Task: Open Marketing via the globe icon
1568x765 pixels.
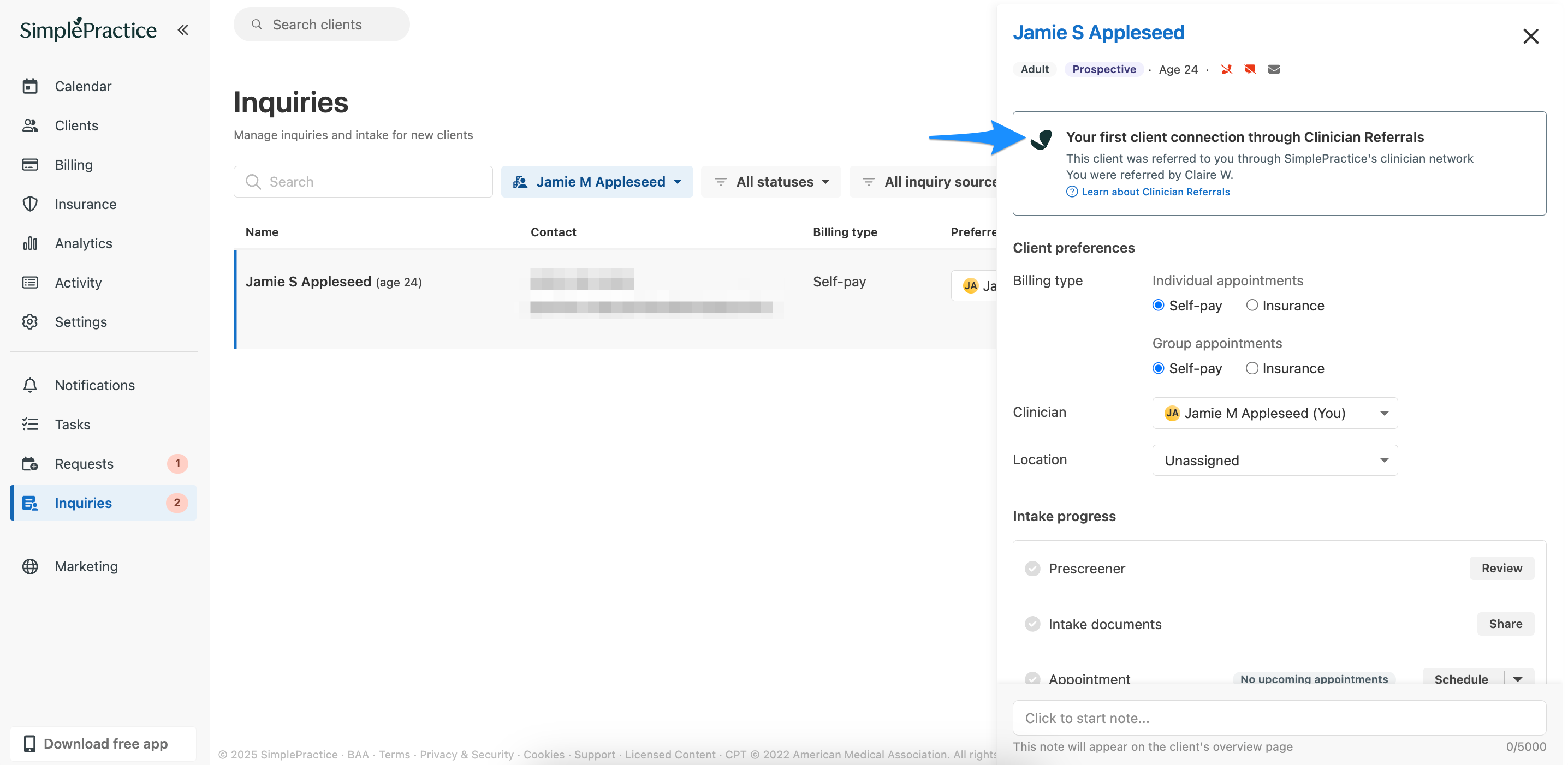Action: (30, 566)
